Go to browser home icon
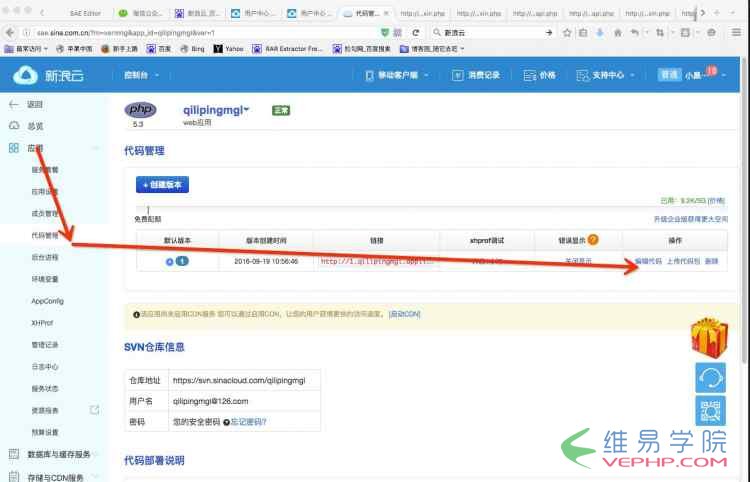The width and height of the screenshot is (750, 482). click(x=618, y=33)
